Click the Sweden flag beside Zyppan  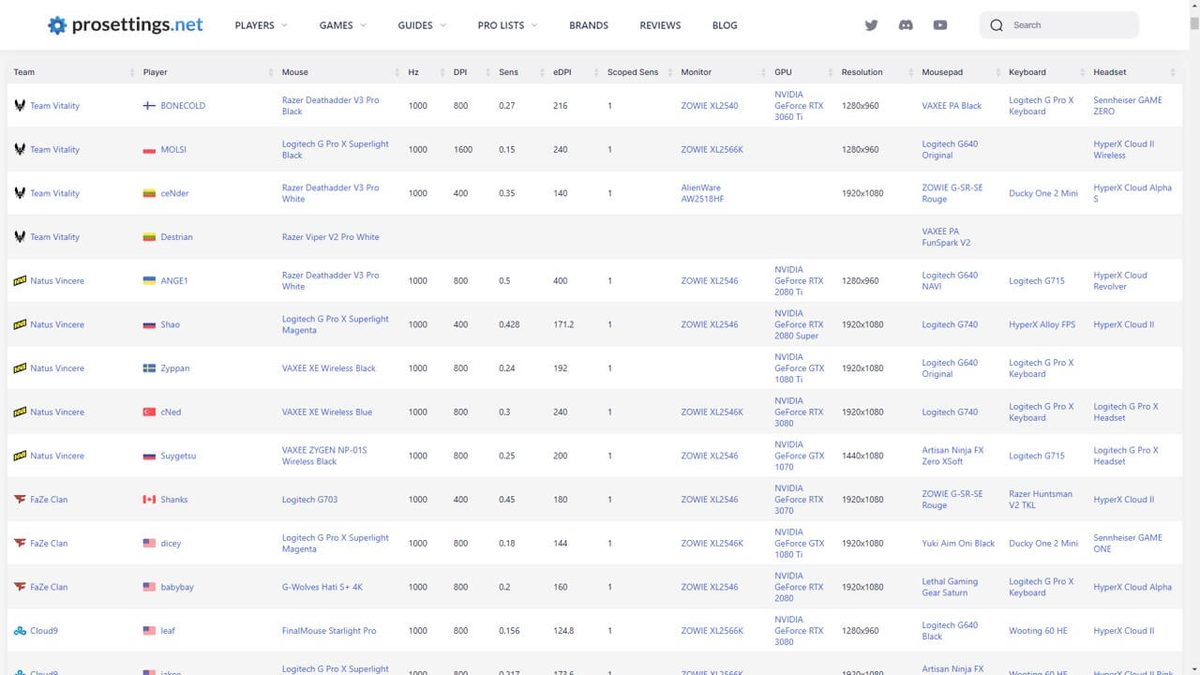pyautogui.click(x=149, y=369)
